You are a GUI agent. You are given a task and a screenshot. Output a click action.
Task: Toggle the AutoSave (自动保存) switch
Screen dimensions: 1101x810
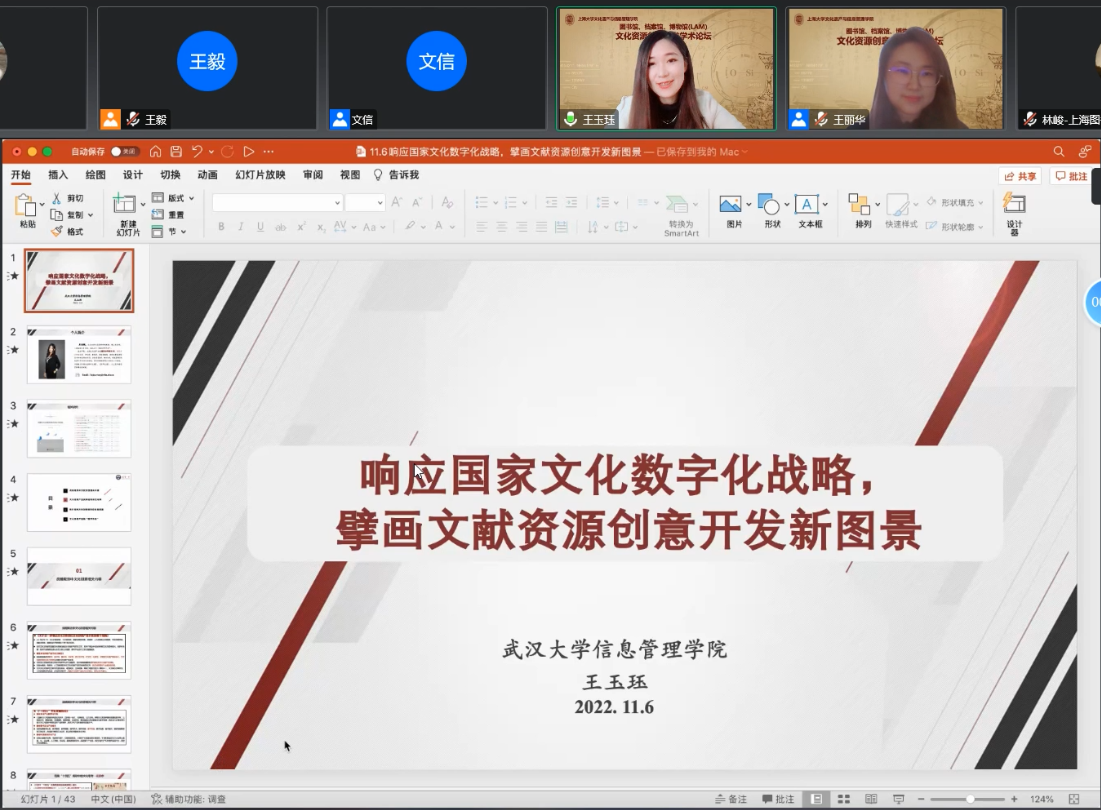coord(124,152)
